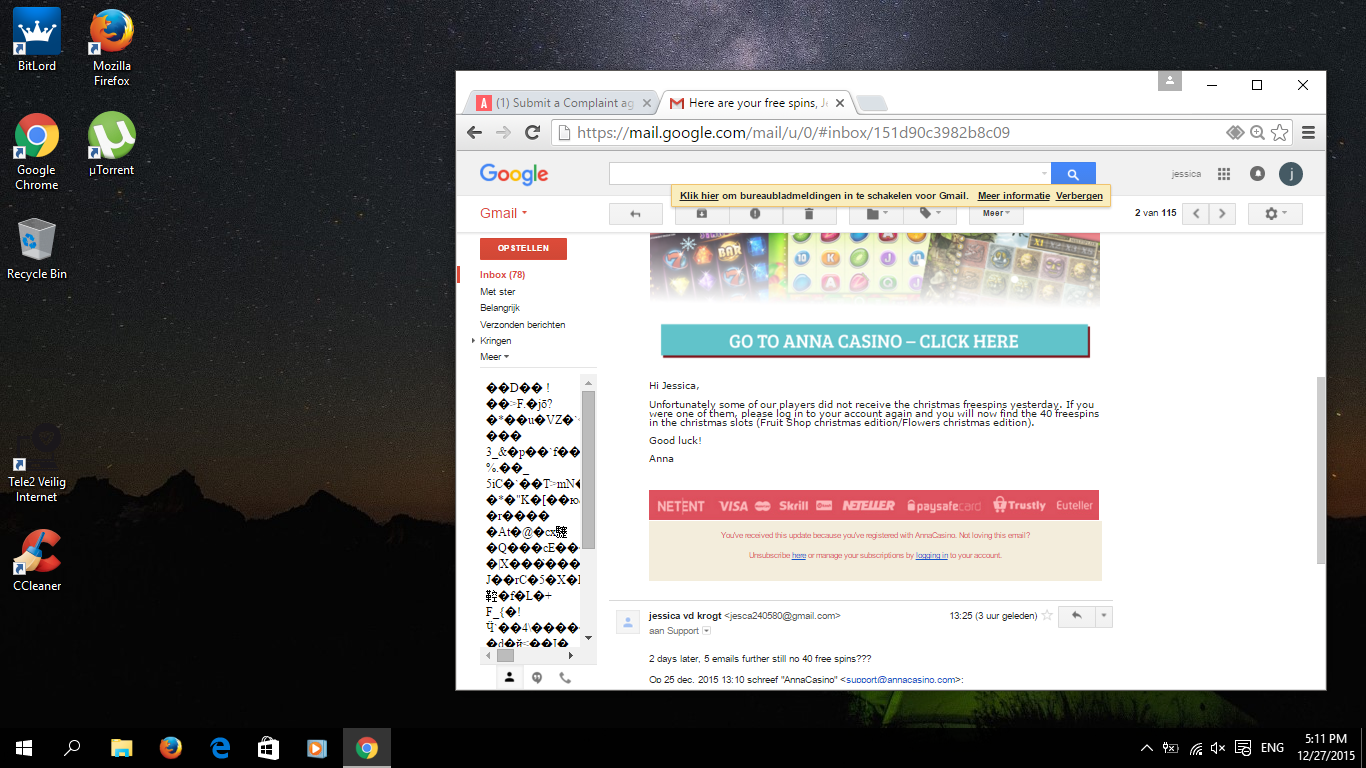Open the account avatar with letter j

click(1291, 174)
